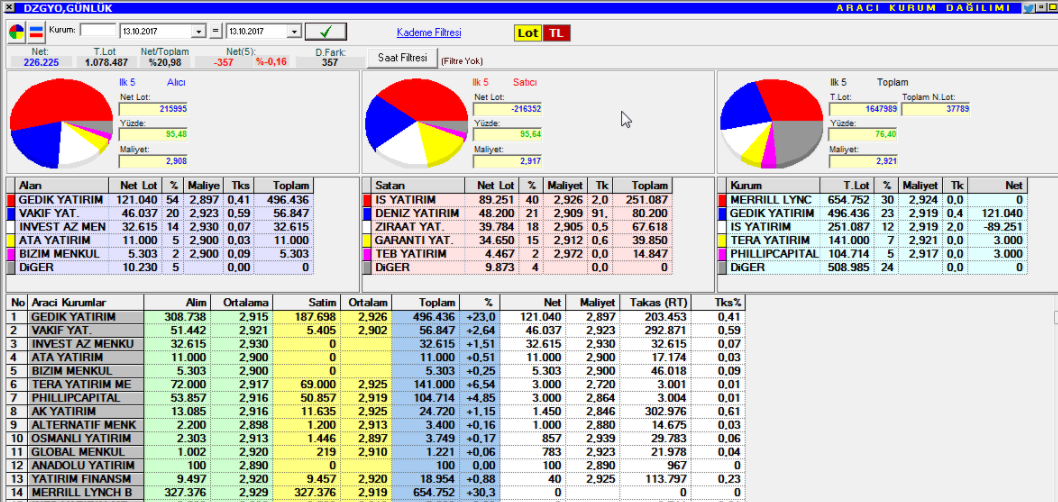Click the Saat Filtresi button
The height and width of the screenshot is (502, 1058).
click(x=403, y=58)
